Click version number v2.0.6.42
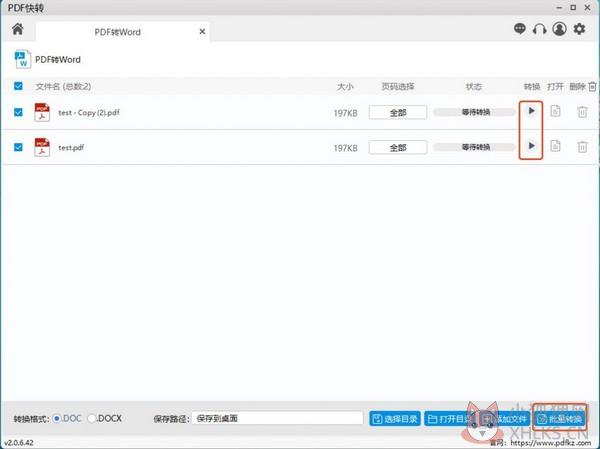 19,442
